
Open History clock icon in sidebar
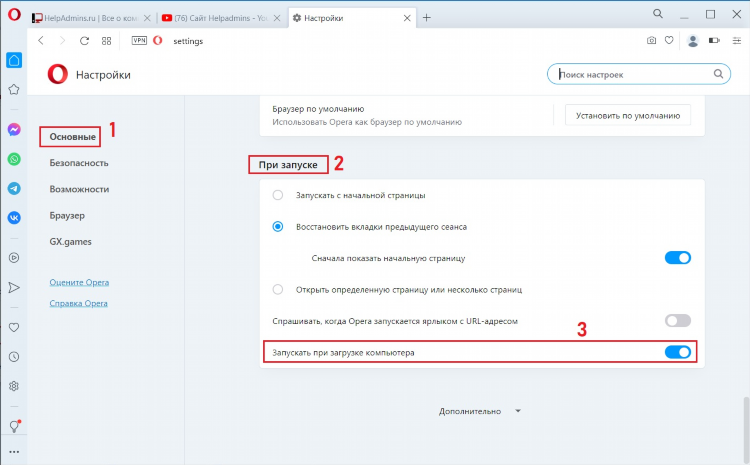pos(14,357)
